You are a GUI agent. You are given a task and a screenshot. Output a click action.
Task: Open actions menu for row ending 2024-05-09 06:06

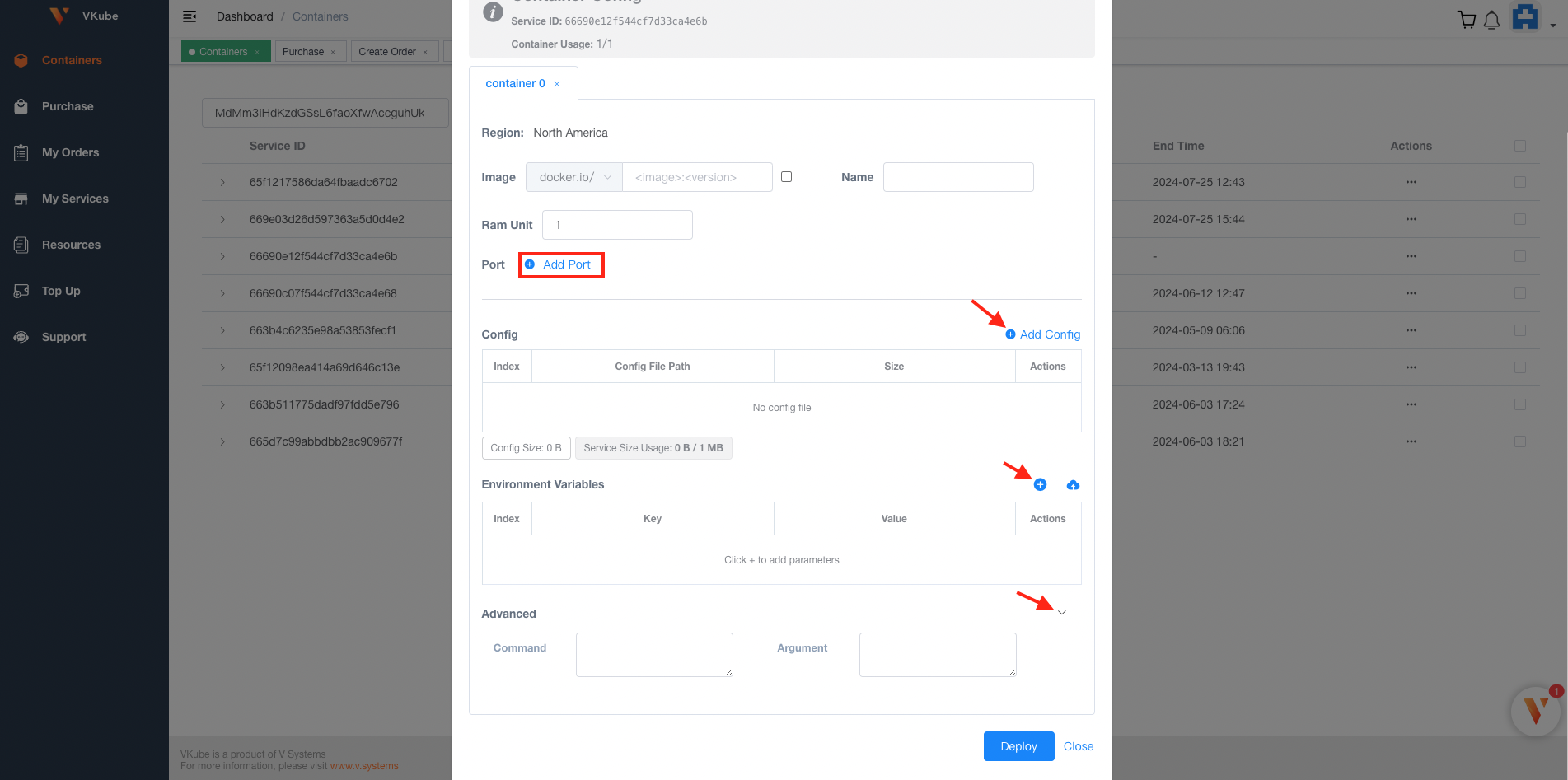1411,330
